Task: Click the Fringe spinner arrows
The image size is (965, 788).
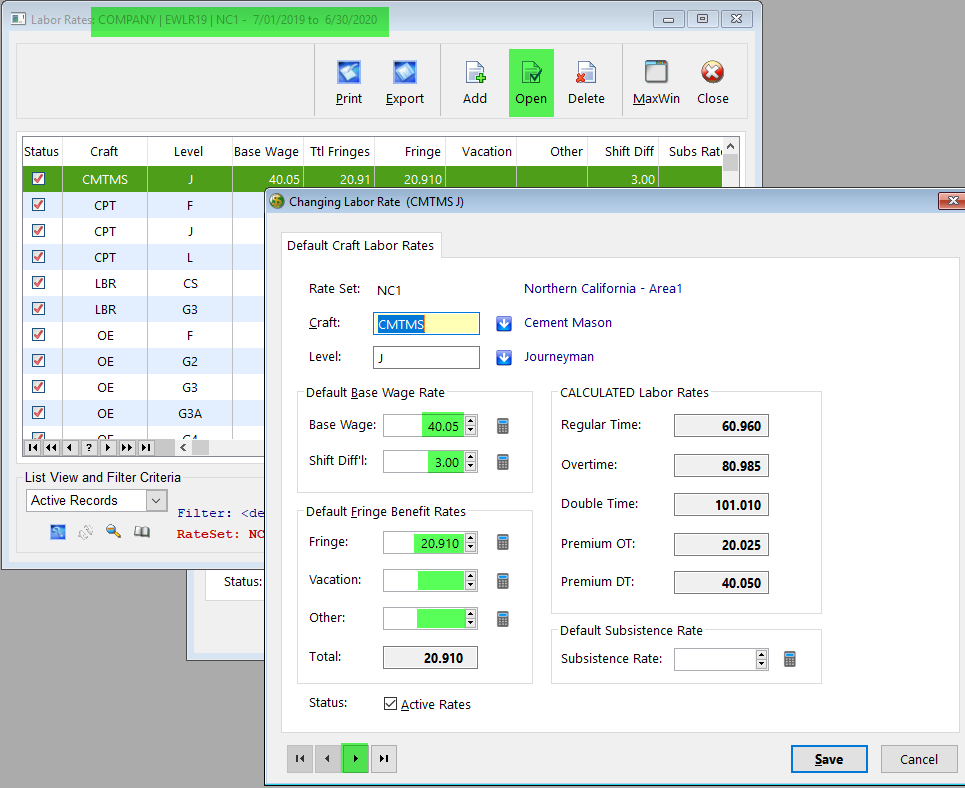Action: tap(471, 542)
